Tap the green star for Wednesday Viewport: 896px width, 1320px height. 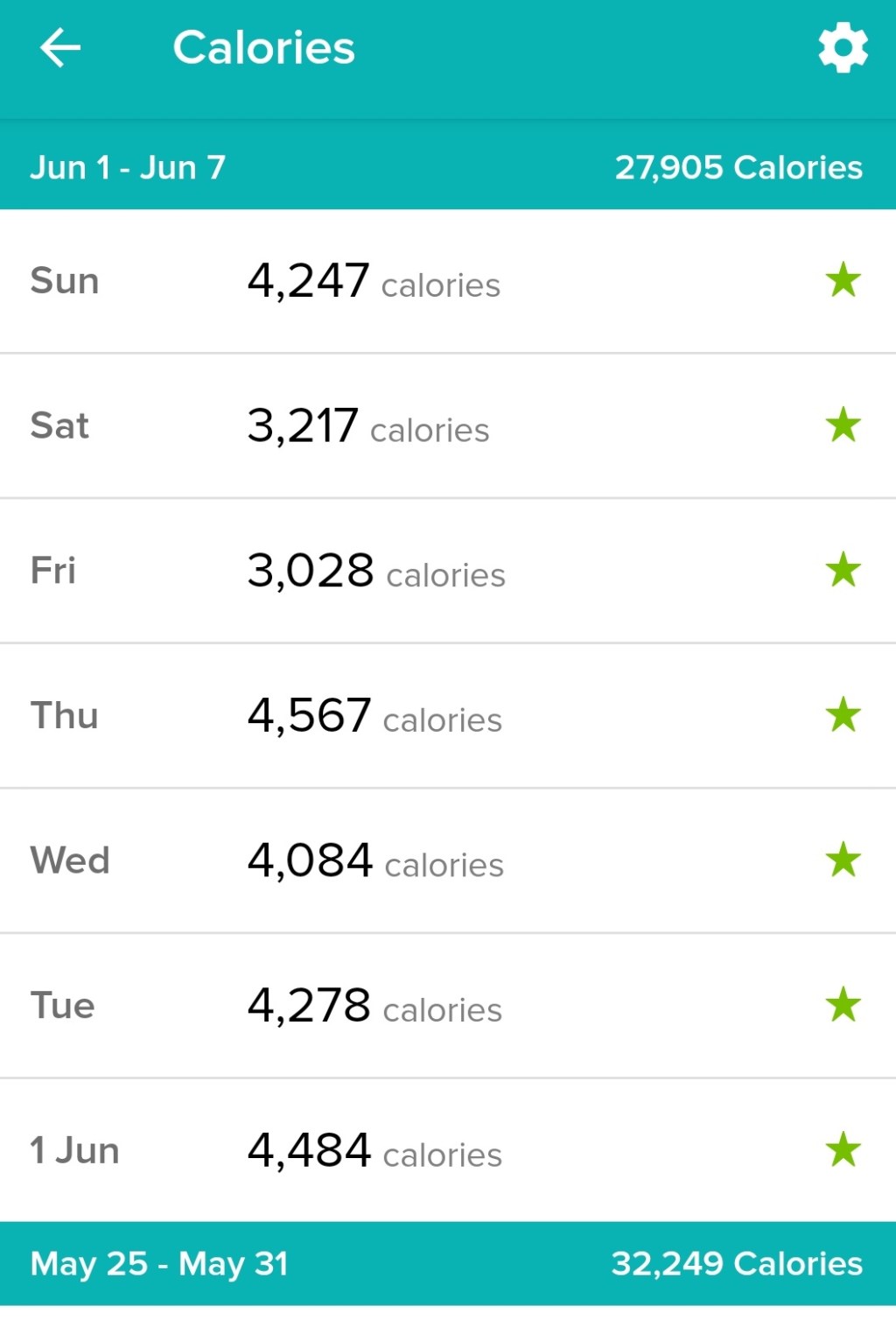tap(843, 860)
